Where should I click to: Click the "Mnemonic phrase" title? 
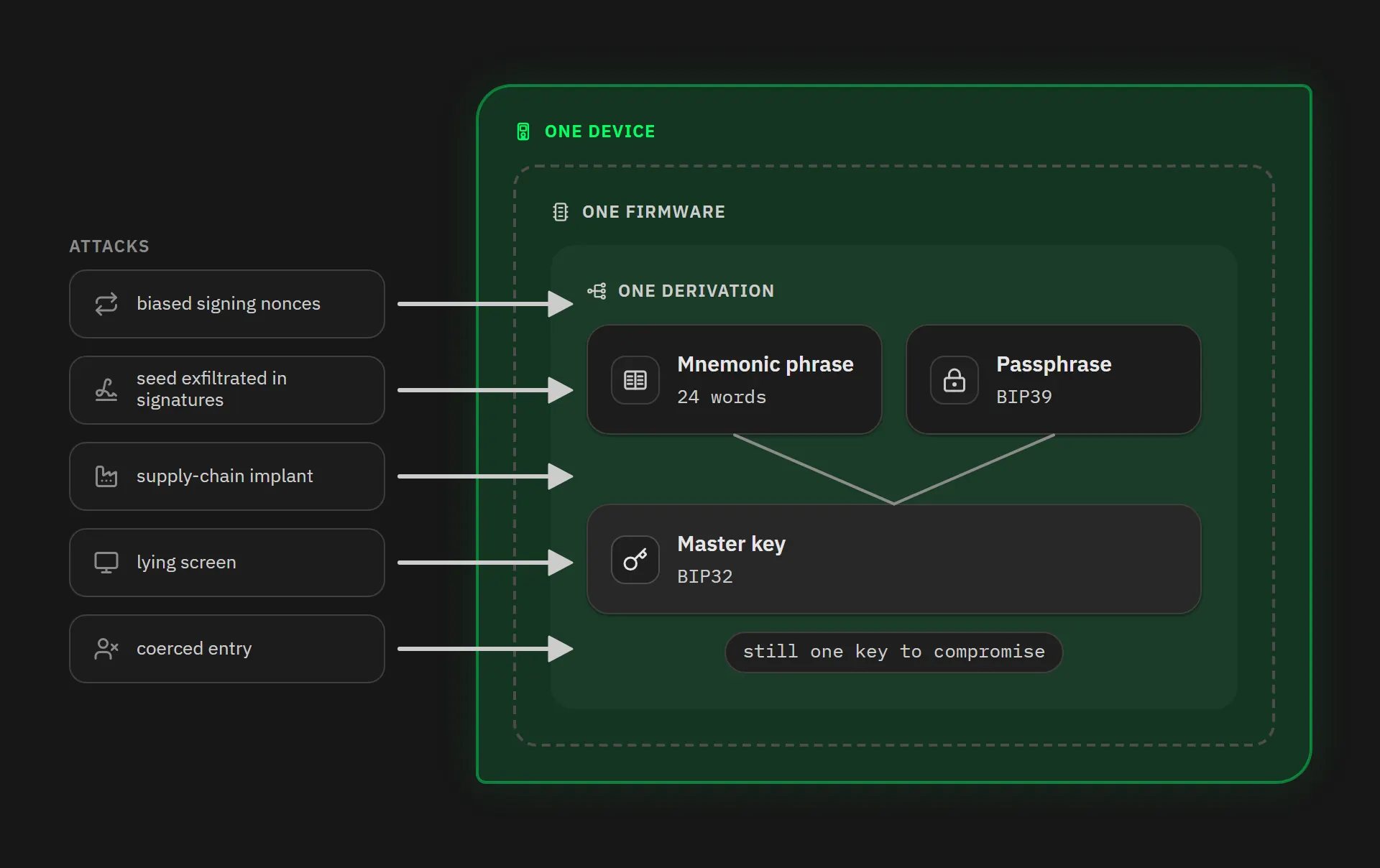click(x=765, y=364)
